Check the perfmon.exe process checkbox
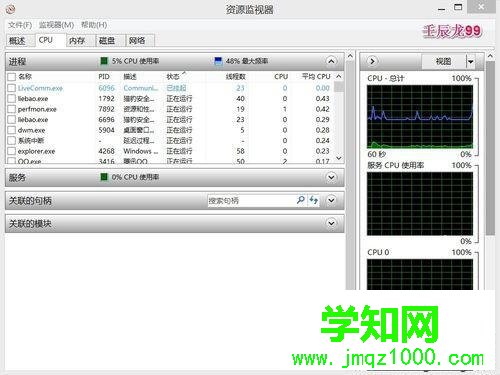The width and height of the screenshot is (500, 375). [x=12, y=109]
